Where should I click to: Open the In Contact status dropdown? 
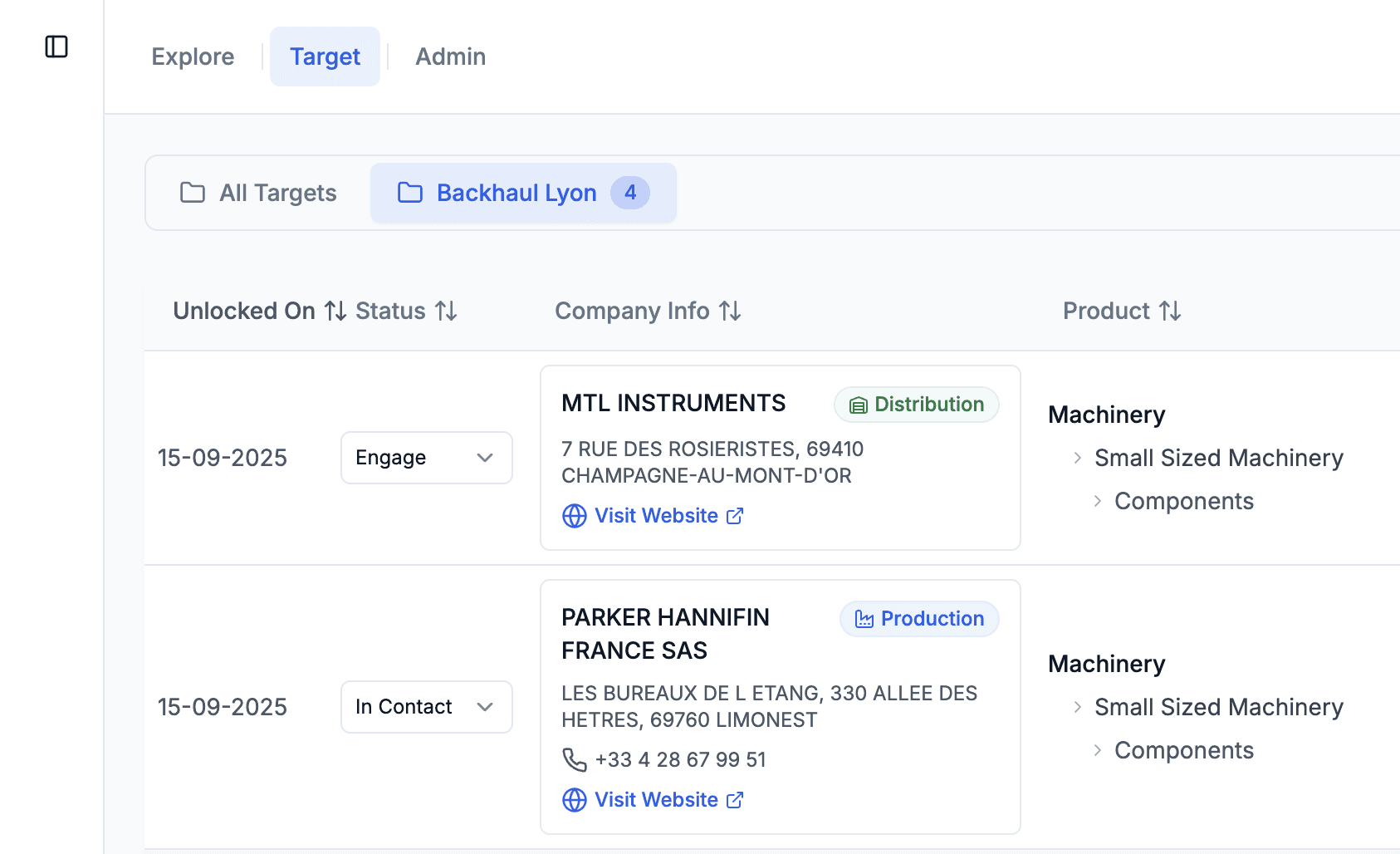(427, 707)
